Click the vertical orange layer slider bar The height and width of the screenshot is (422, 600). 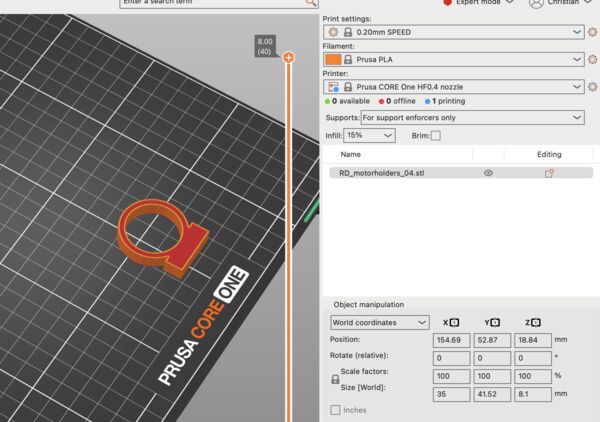289,241
